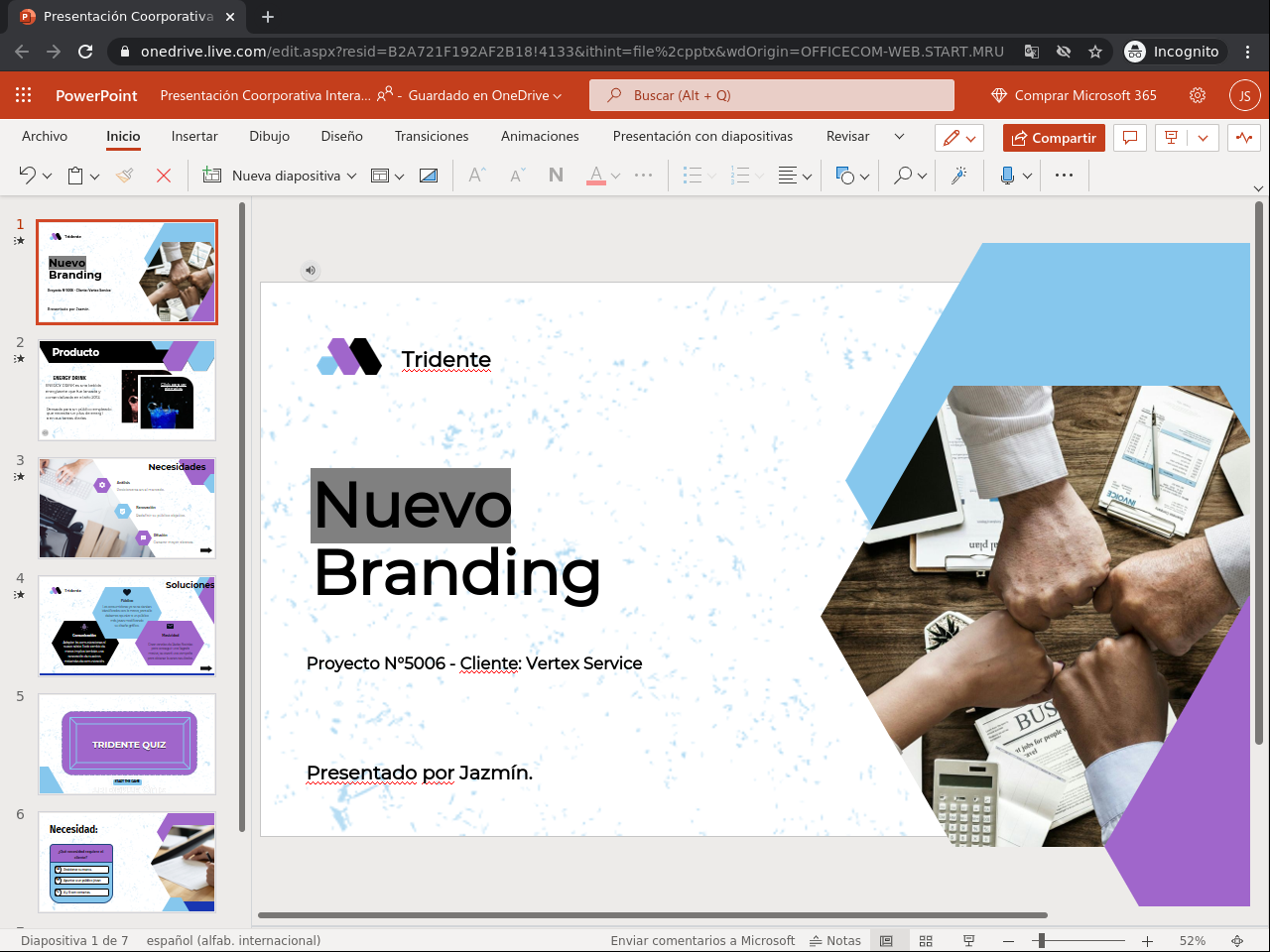Screen dimensions: 1270x952
Task: Click the zoom slider handle
Action: [1041, 940]
